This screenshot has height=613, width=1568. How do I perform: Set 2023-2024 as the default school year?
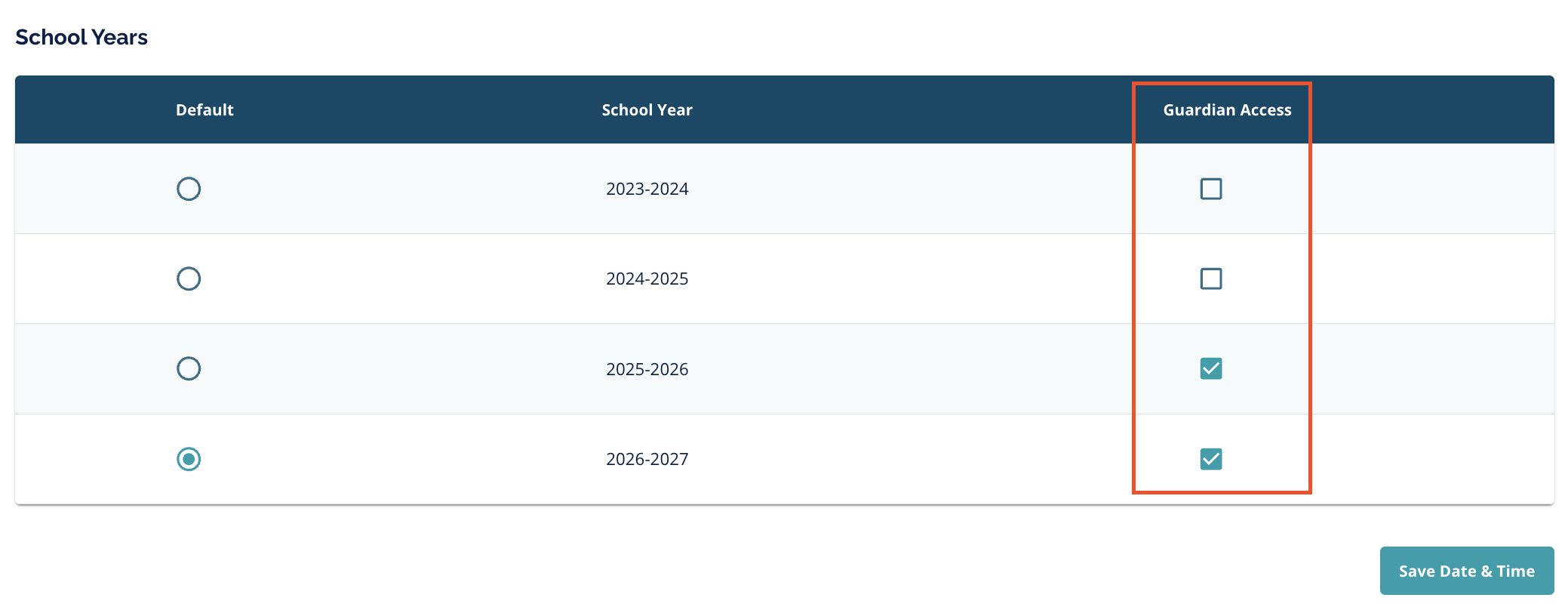tap(189, 189)
